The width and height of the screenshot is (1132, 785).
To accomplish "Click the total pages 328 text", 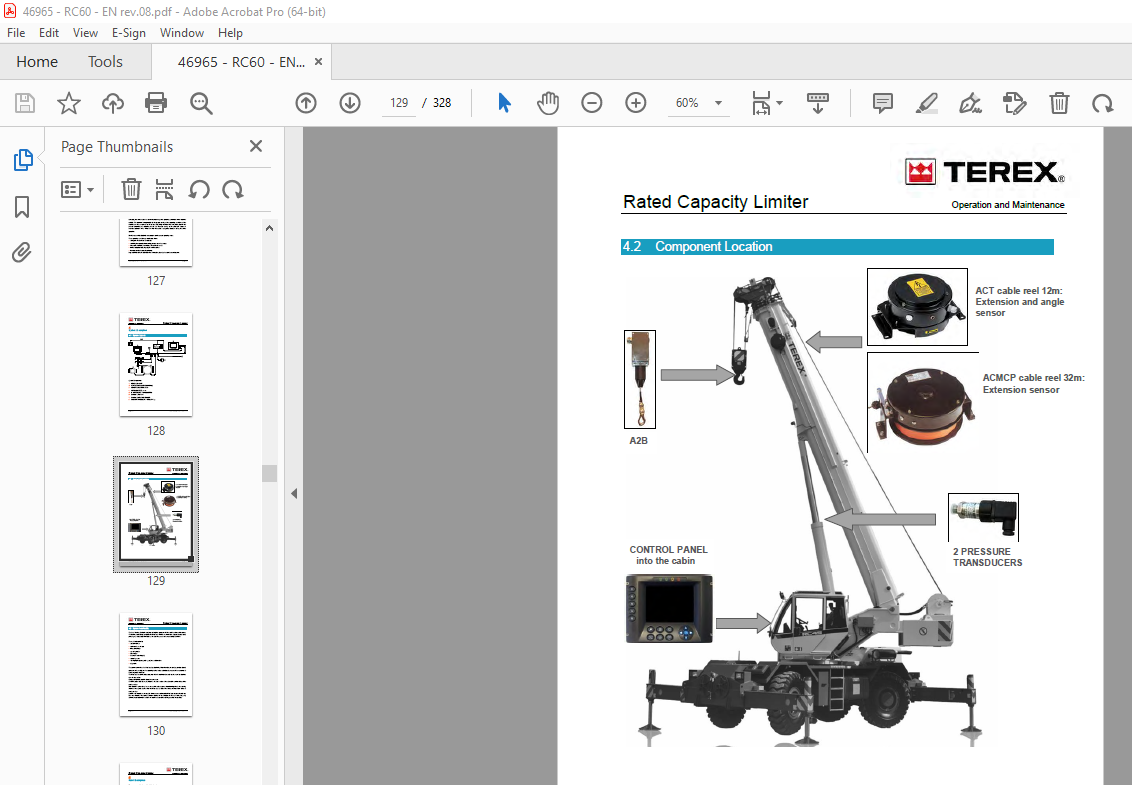I will point(442,103).
